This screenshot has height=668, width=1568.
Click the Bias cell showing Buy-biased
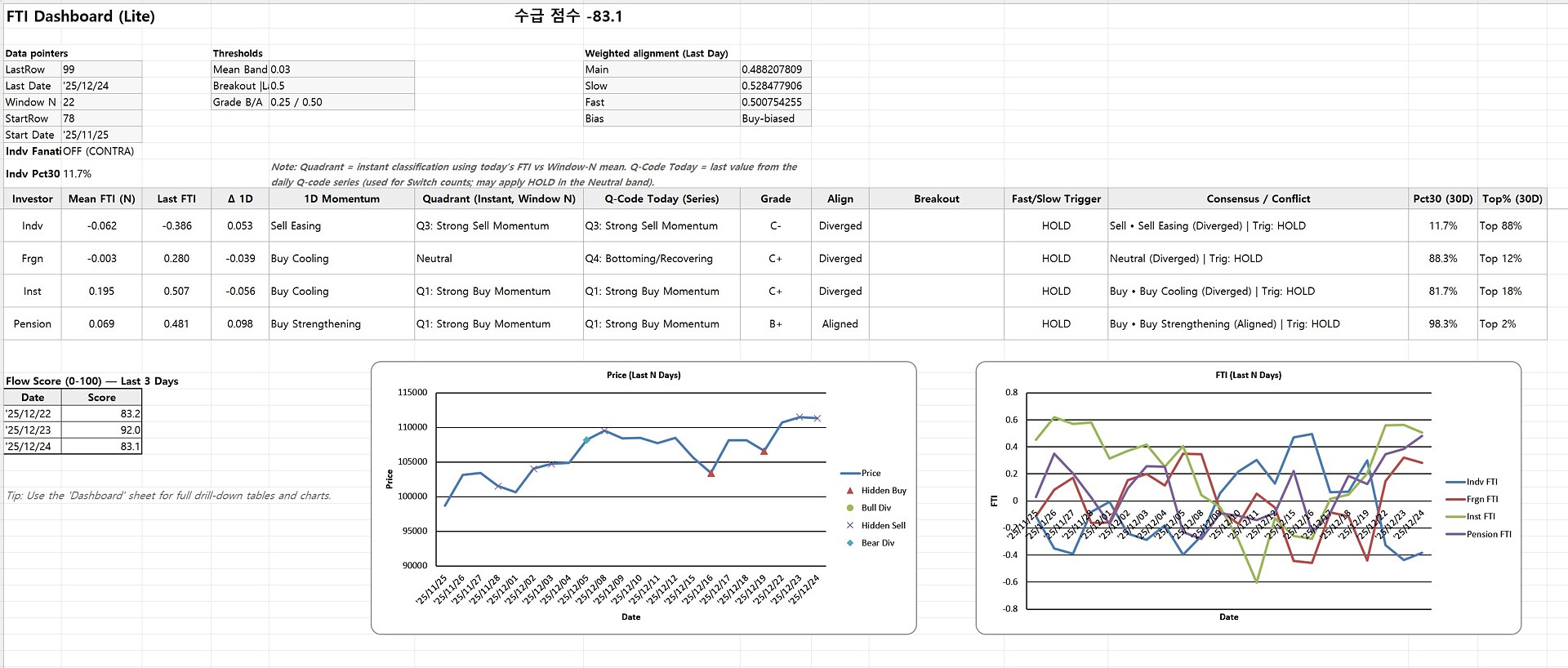tap(775, 118)
